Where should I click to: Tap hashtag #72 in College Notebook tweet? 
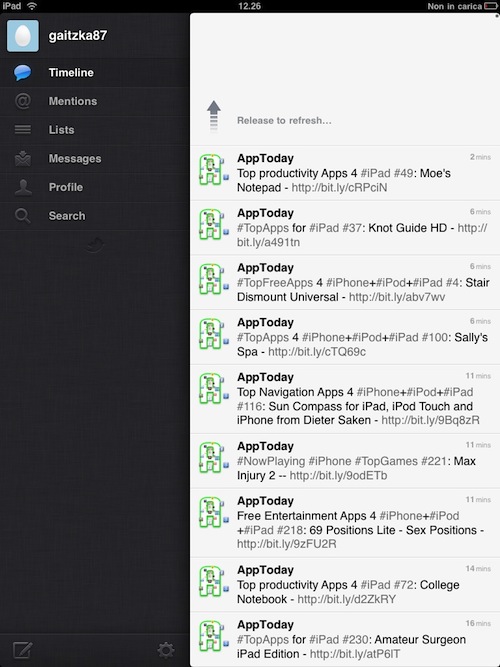tap(403, 585)
